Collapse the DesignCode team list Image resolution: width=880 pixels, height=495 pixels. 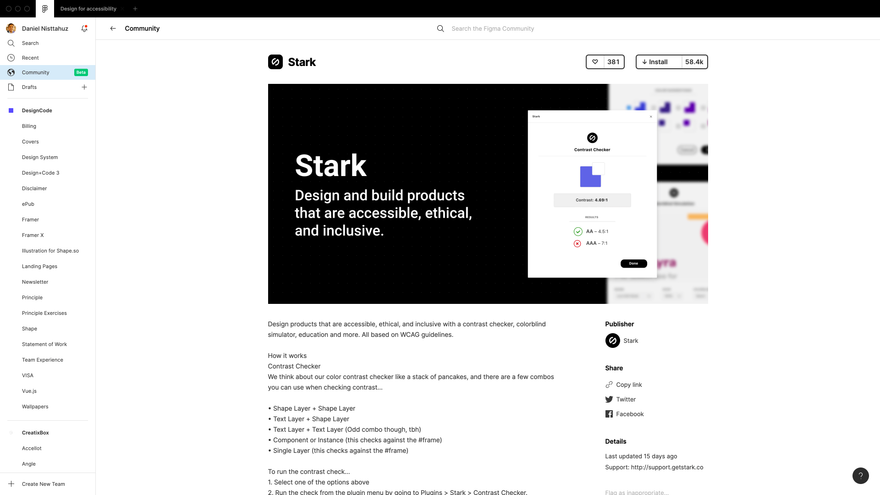pyautogui.click(x=37, y=111)
